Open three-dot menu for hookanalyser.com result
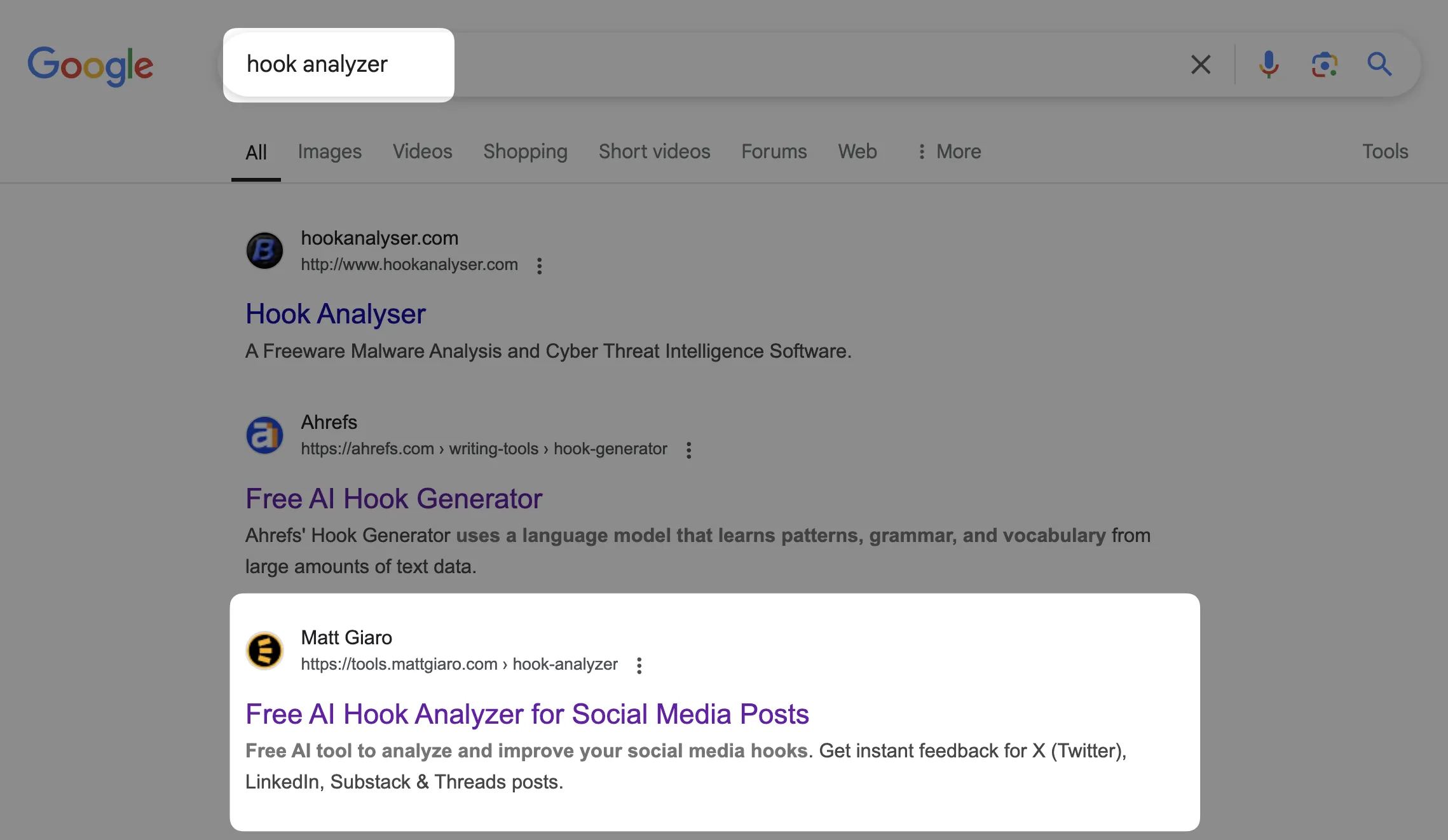The width and height of the screenshot is (1448, 840). [539, 266]
